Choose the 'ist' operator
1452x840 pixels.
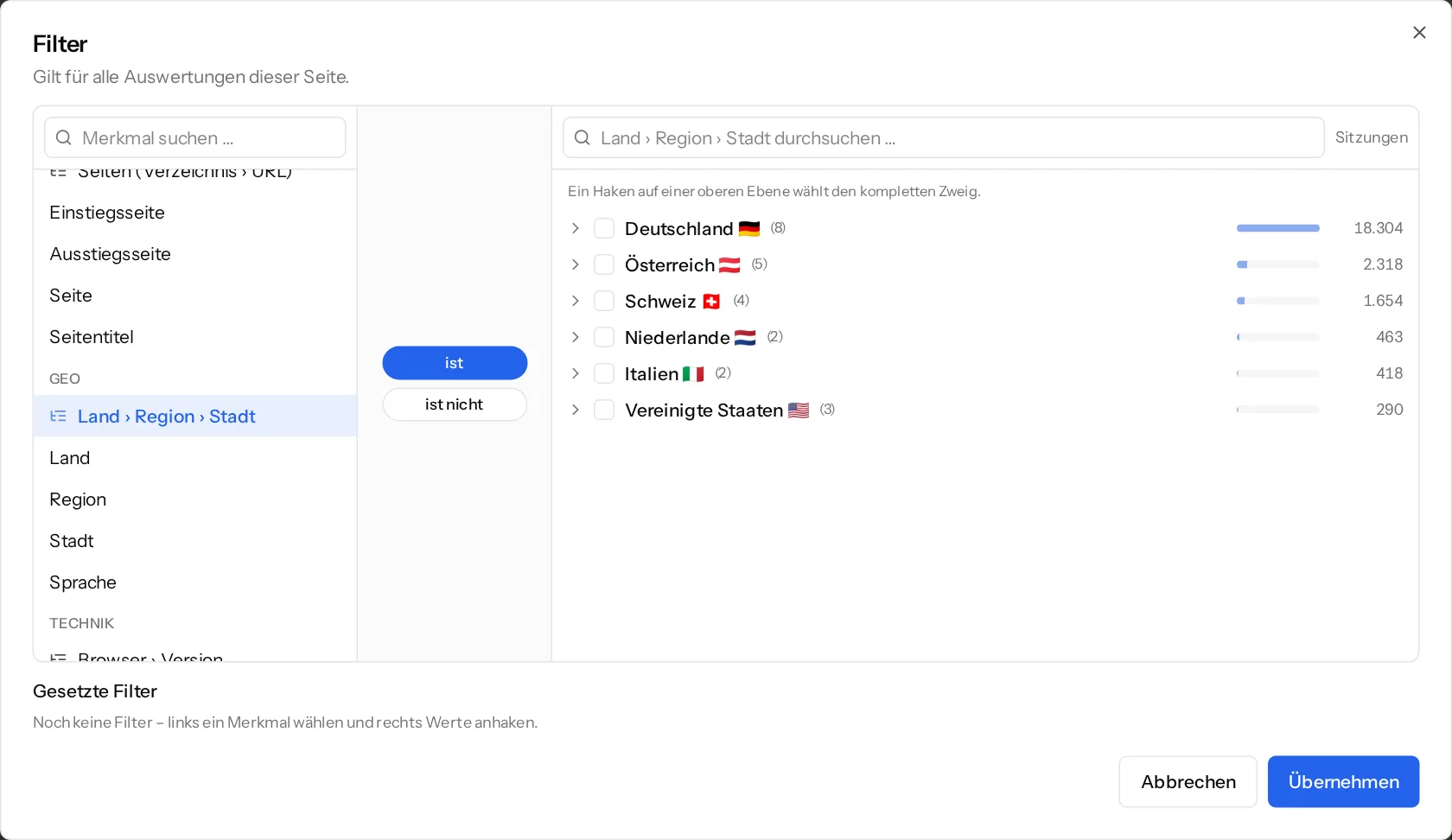pyautogui.click(x=455, y=363)
